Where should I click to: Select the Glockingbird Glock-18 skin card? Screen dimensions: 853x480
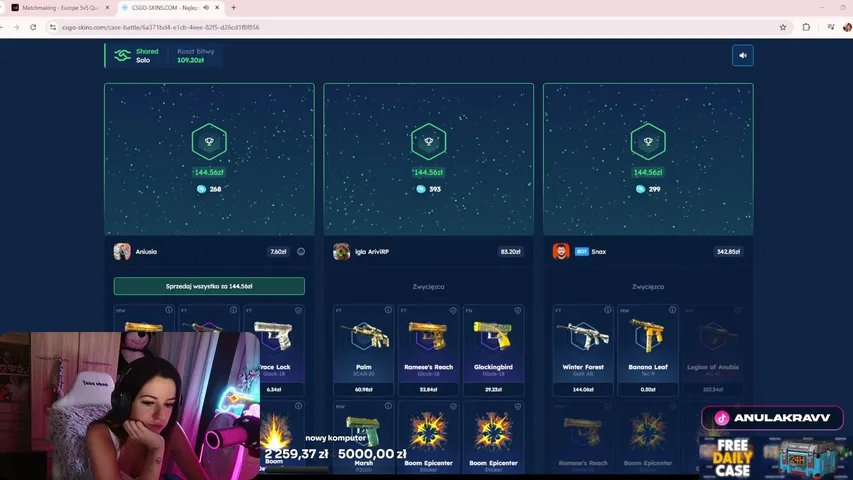493,350
